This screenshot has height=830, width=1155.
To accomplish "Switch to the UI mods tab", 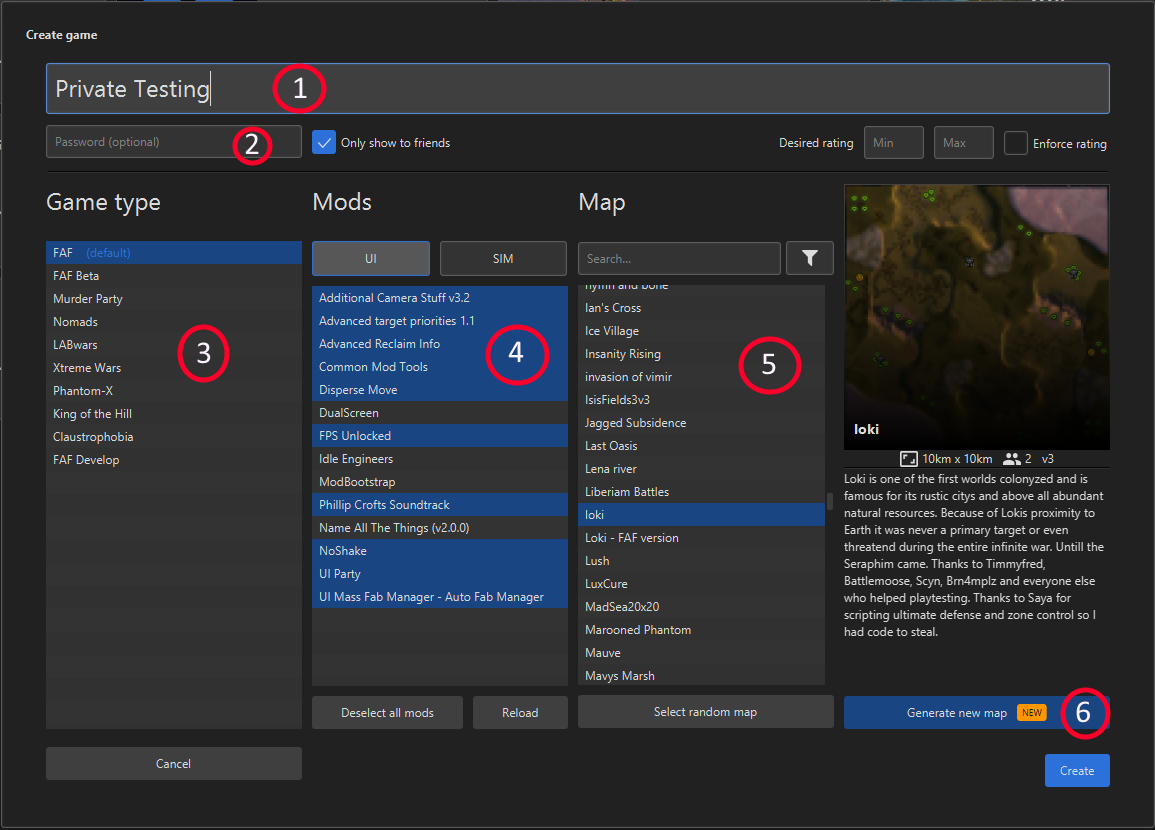I will (x=371, y=259).
